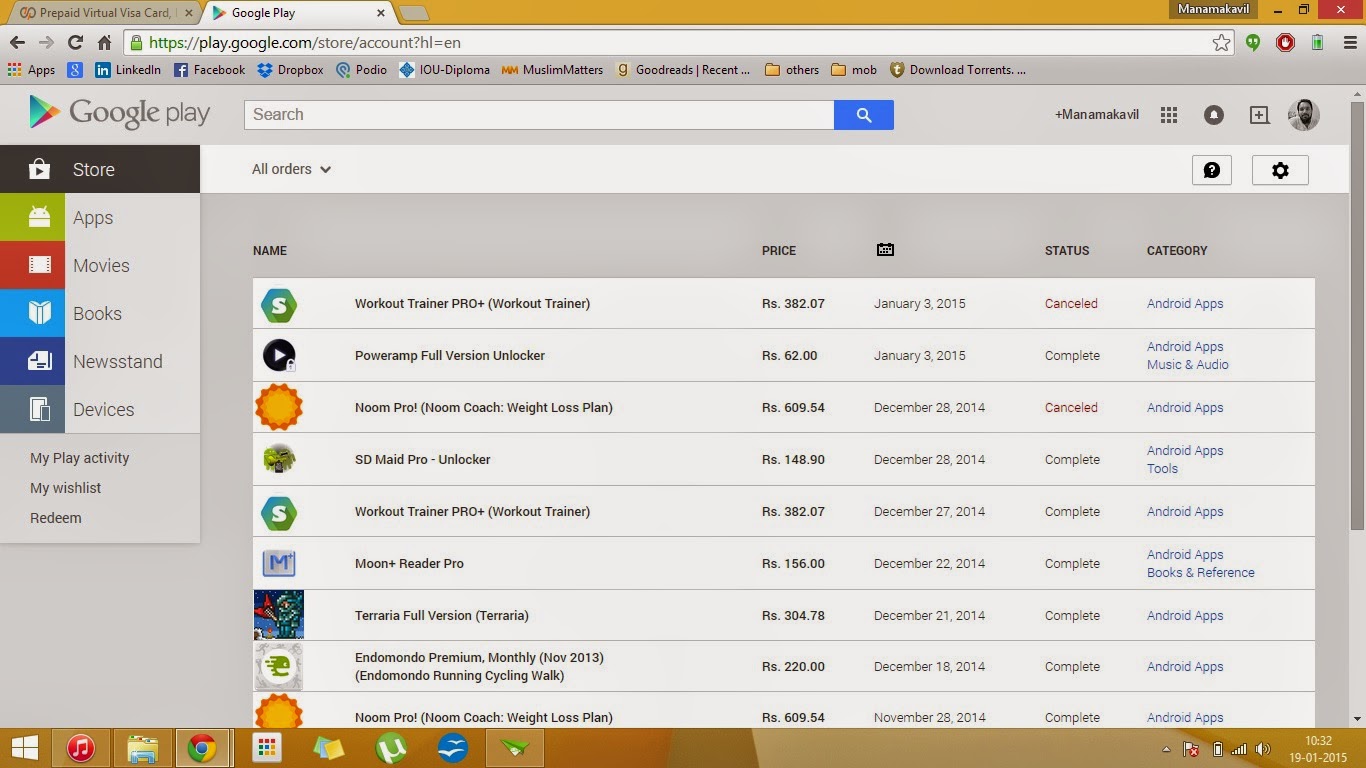Open the Newsstand section in sidebar

100,361
